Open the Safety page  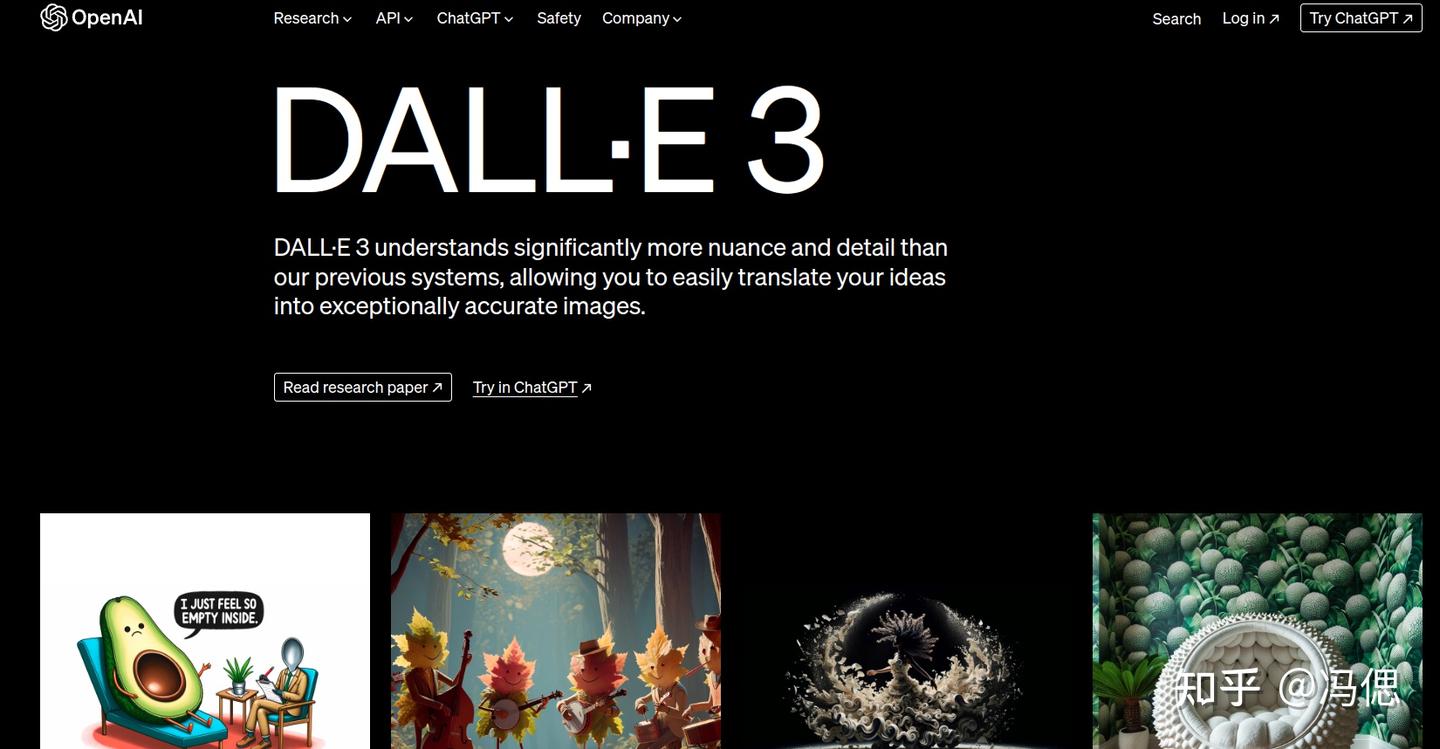coord(558,18)
